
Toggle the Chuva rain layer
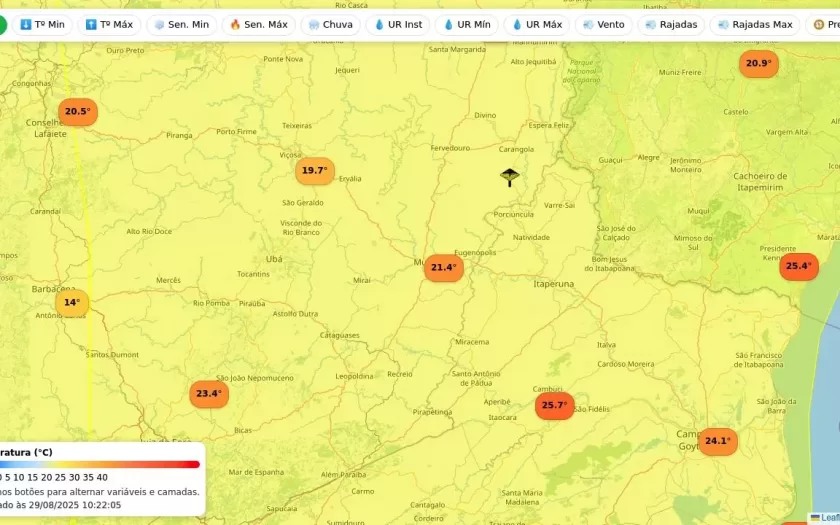click(330, 24)
